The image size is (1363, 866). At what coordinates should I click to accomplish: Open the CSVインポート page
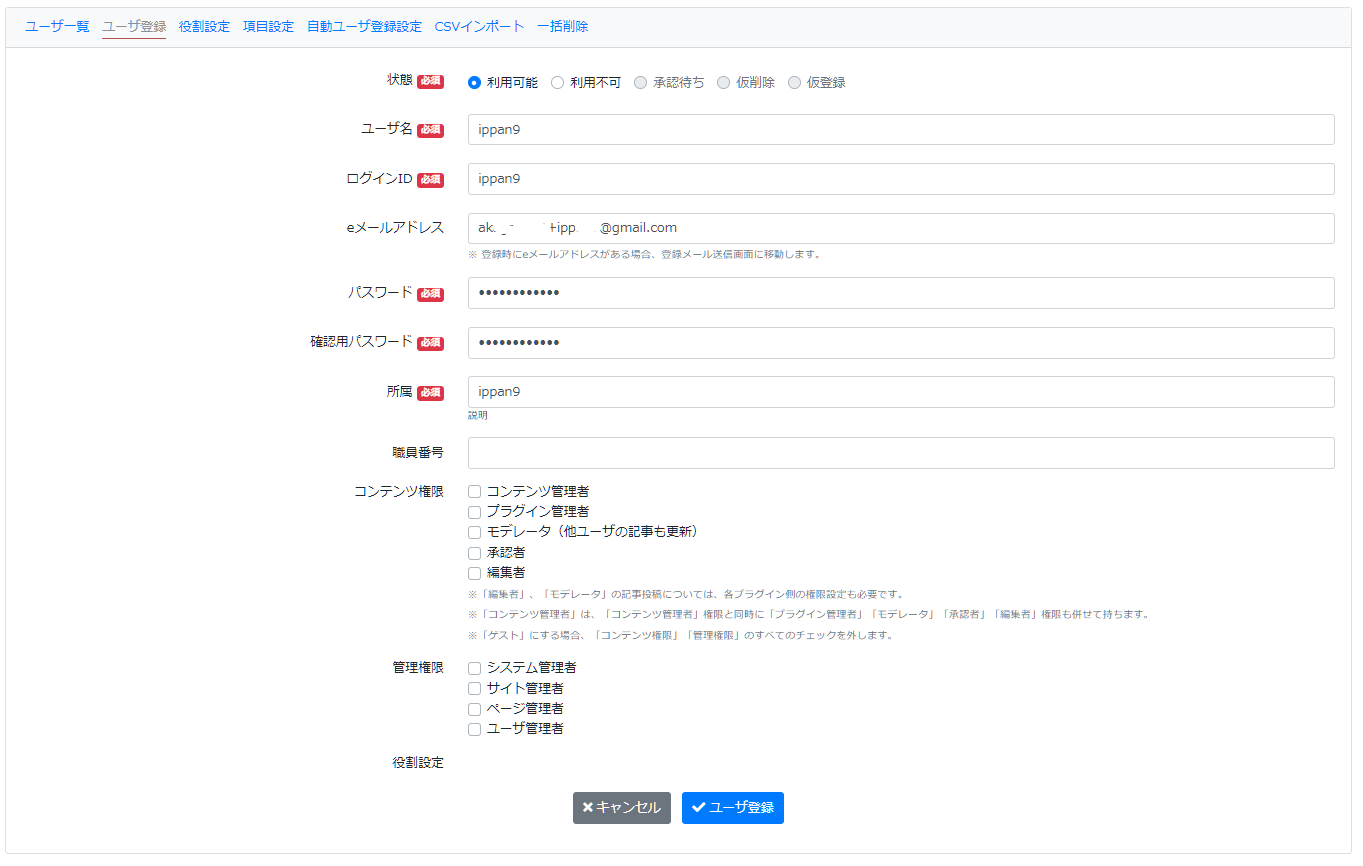(479, 26)
